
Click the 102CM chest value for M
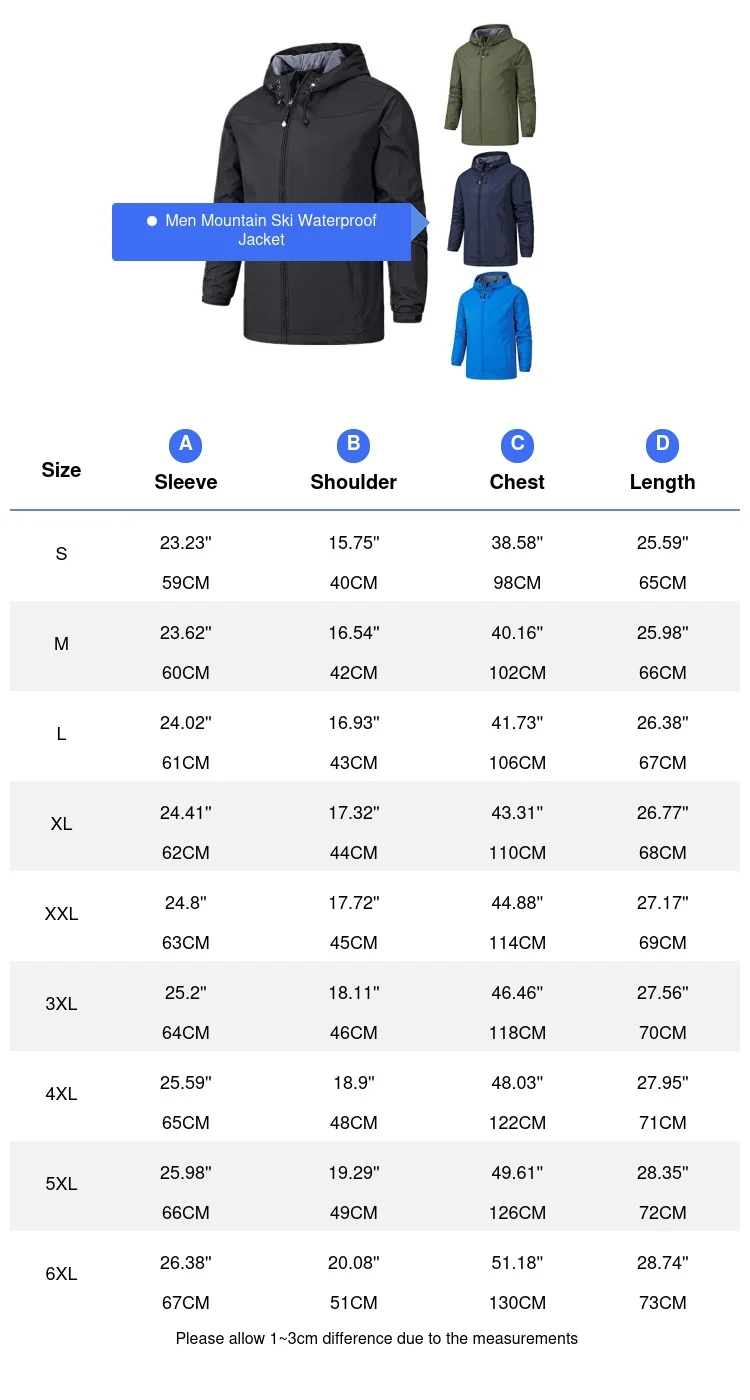pos(517,673)
